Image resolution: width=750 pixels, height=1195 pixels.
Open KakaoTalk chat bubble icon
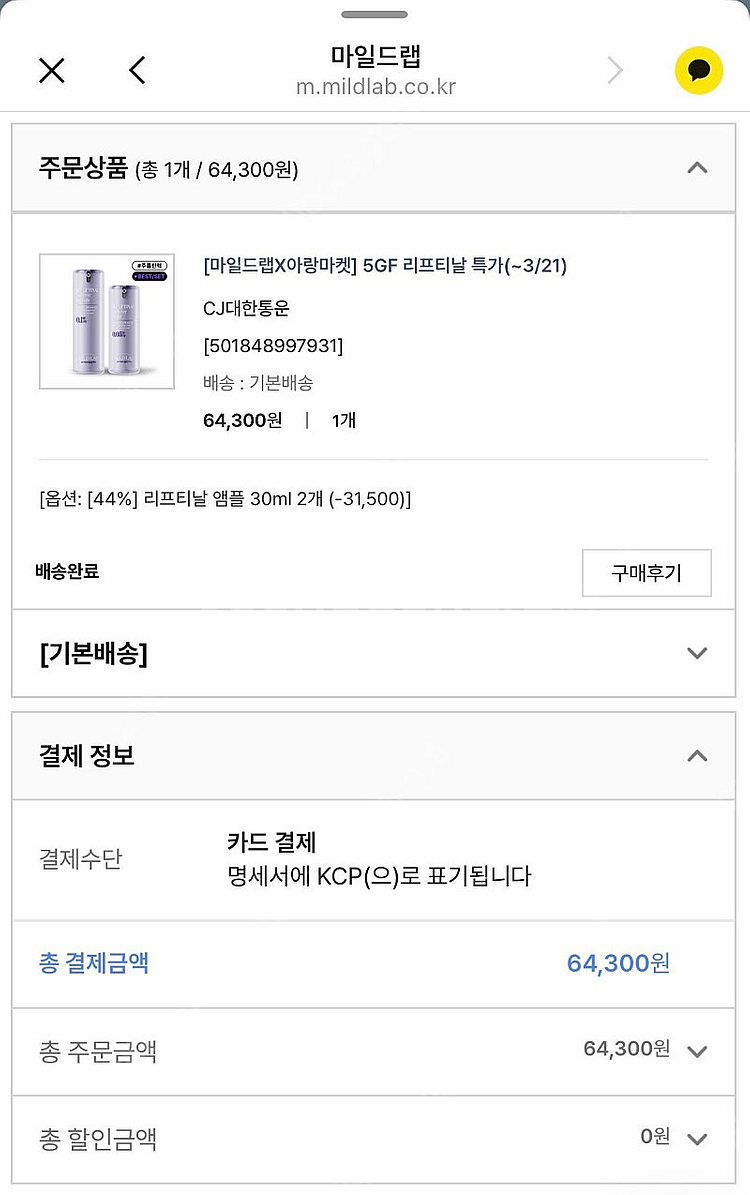pyautogui.click(x=699, y=71)
